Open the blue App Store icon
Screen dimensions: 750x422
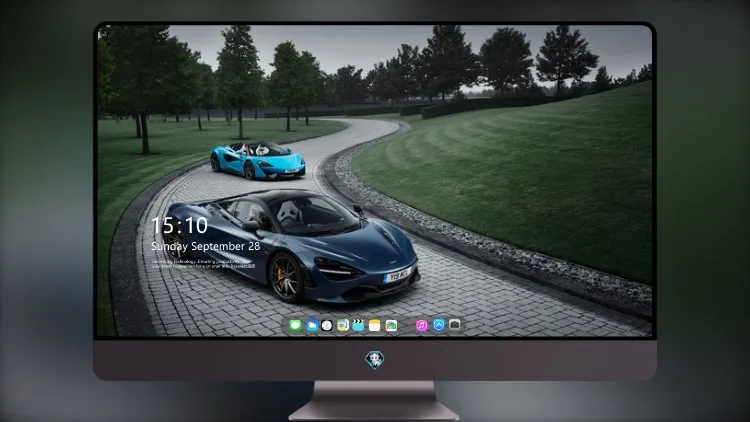click(x=439, y=325)
